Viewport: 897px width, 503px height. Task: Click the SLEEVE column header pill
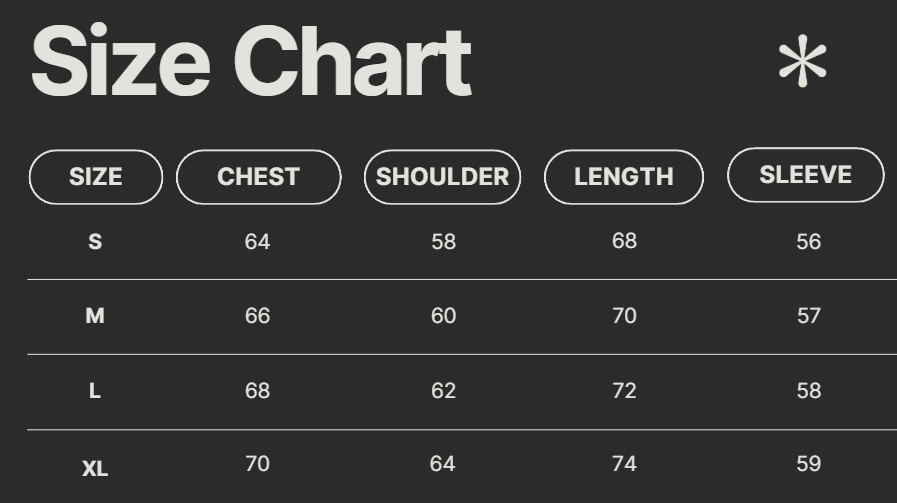805,175
